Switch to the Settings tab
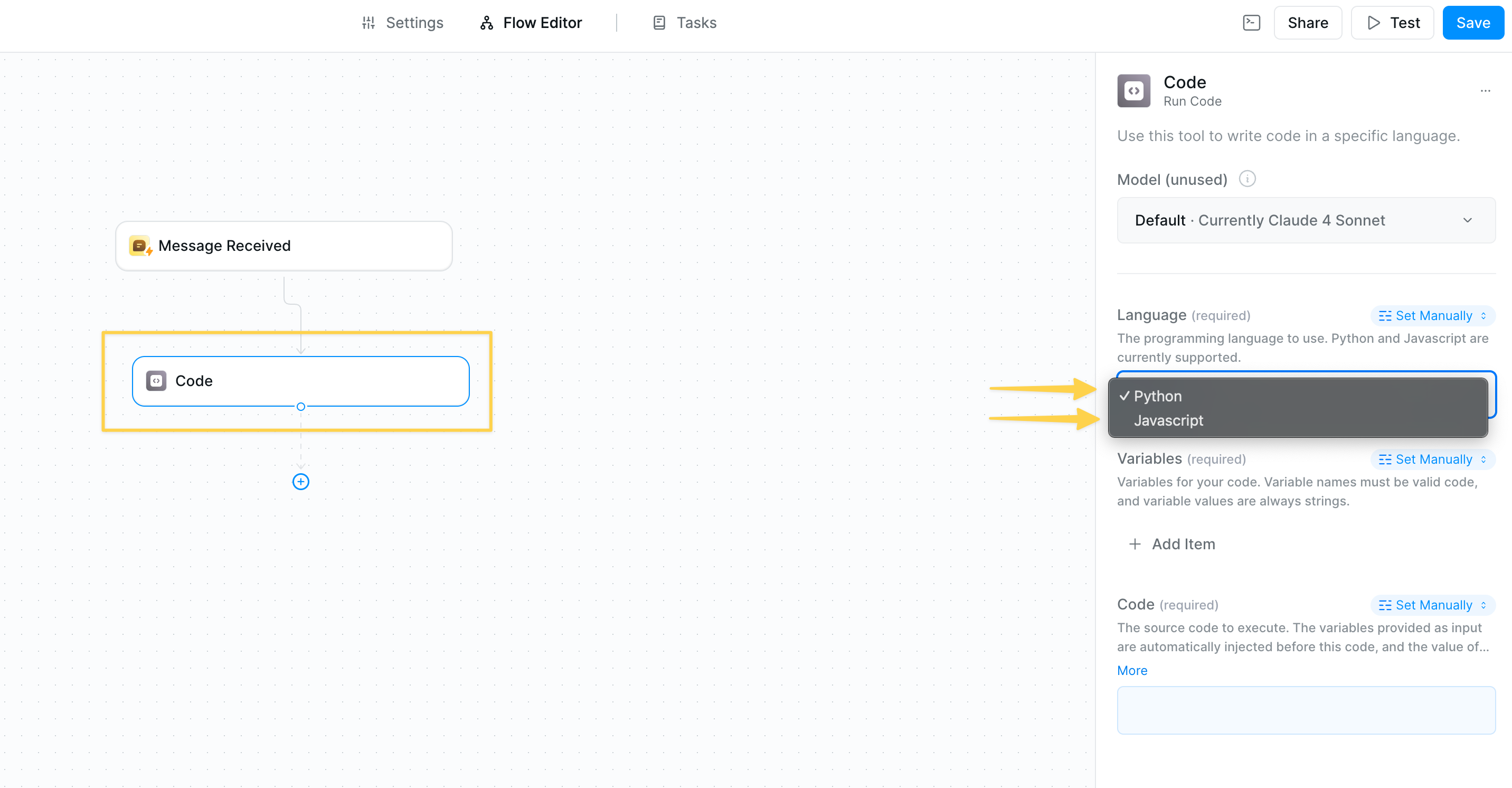Screen dimensions: 1512x788 pos(403,23)
